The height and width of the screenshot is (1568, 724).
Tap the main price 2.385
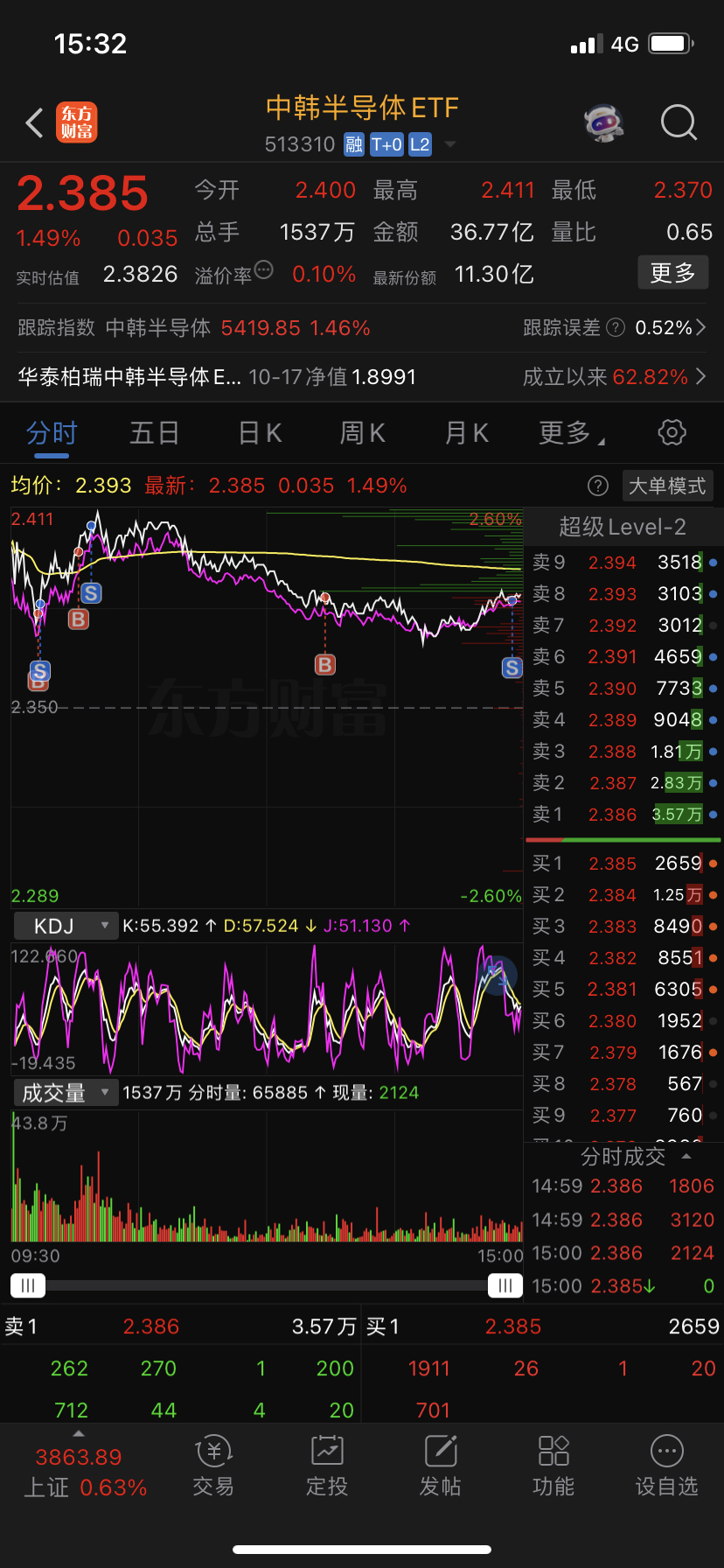coord(83,193)
